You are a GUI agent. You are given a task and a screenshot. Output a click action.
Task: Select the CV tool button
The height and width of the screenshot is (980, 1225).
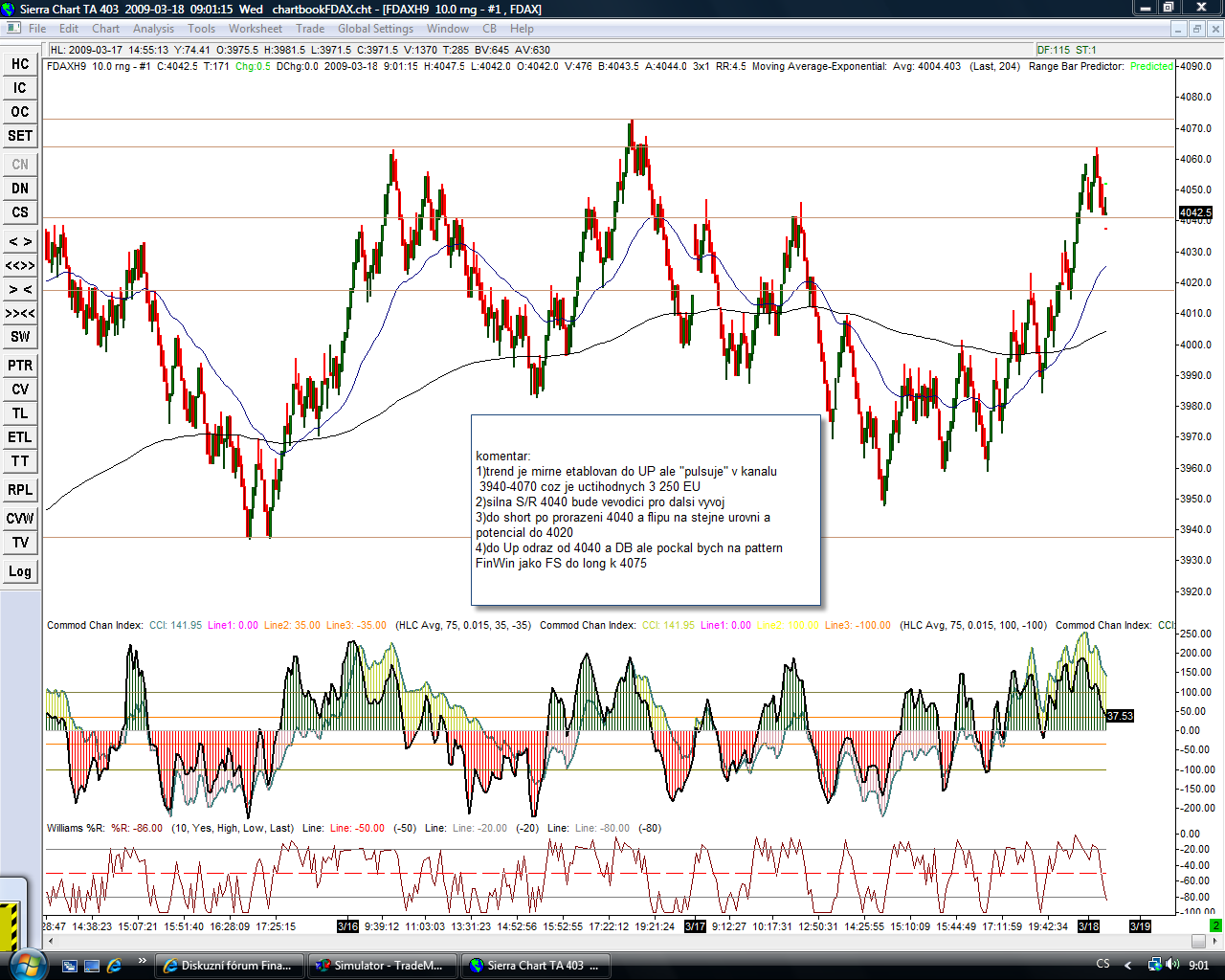20,390
